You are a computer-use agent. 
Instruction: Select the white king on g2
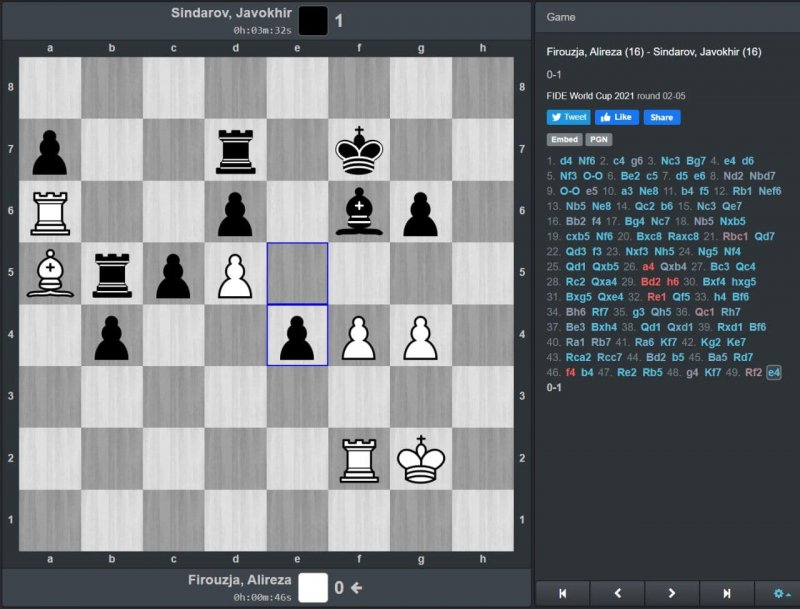(421, 459)
